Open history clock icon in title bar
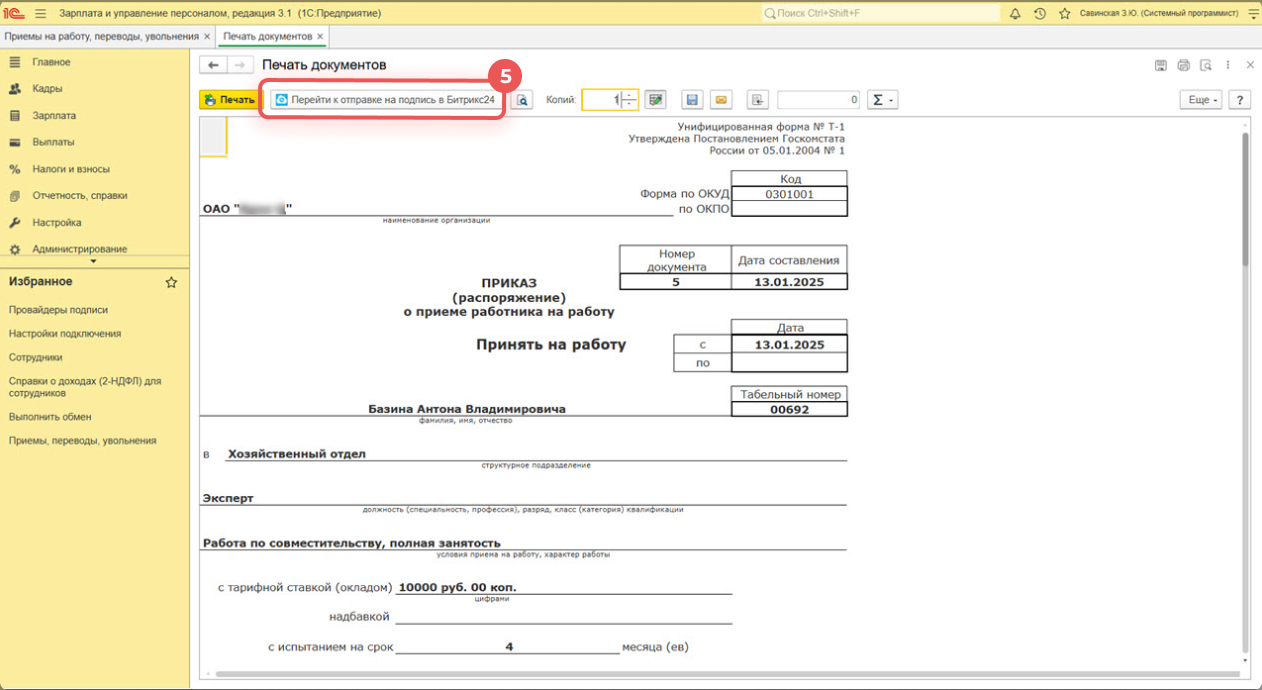1262x690 pixels. pos(1040,13)
